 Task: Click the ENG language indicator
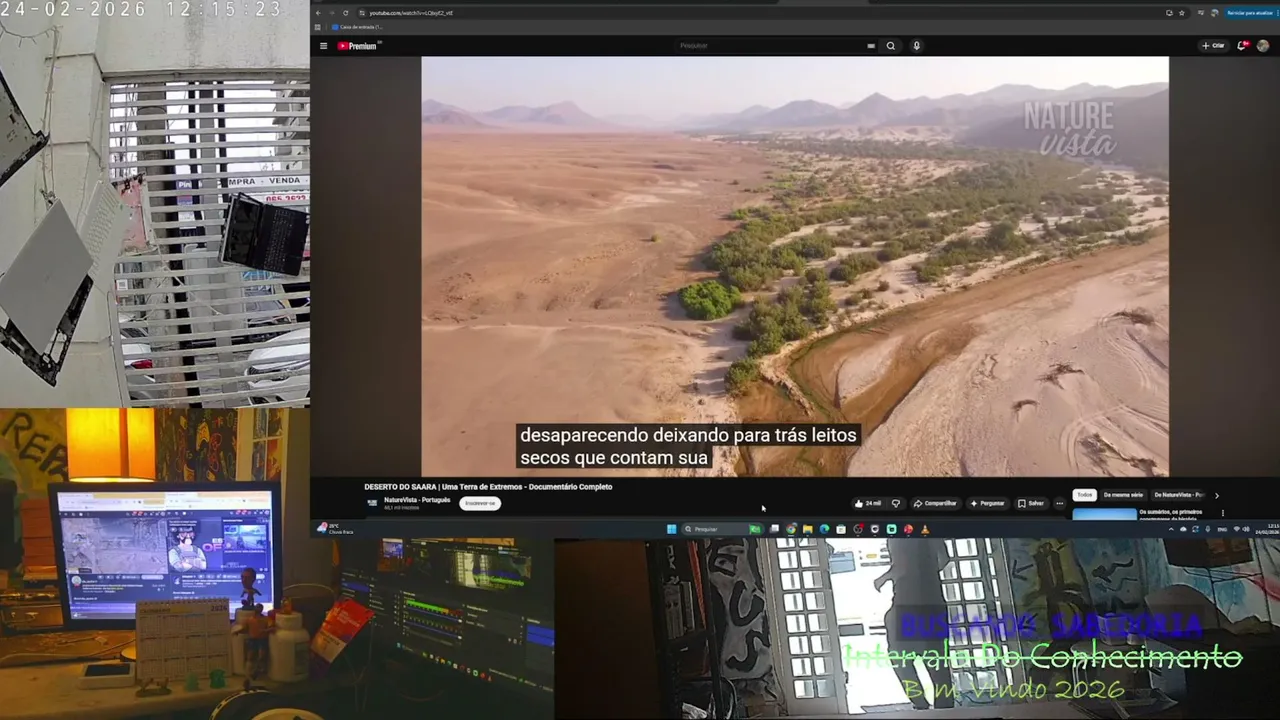click(x=1222, y=529)
